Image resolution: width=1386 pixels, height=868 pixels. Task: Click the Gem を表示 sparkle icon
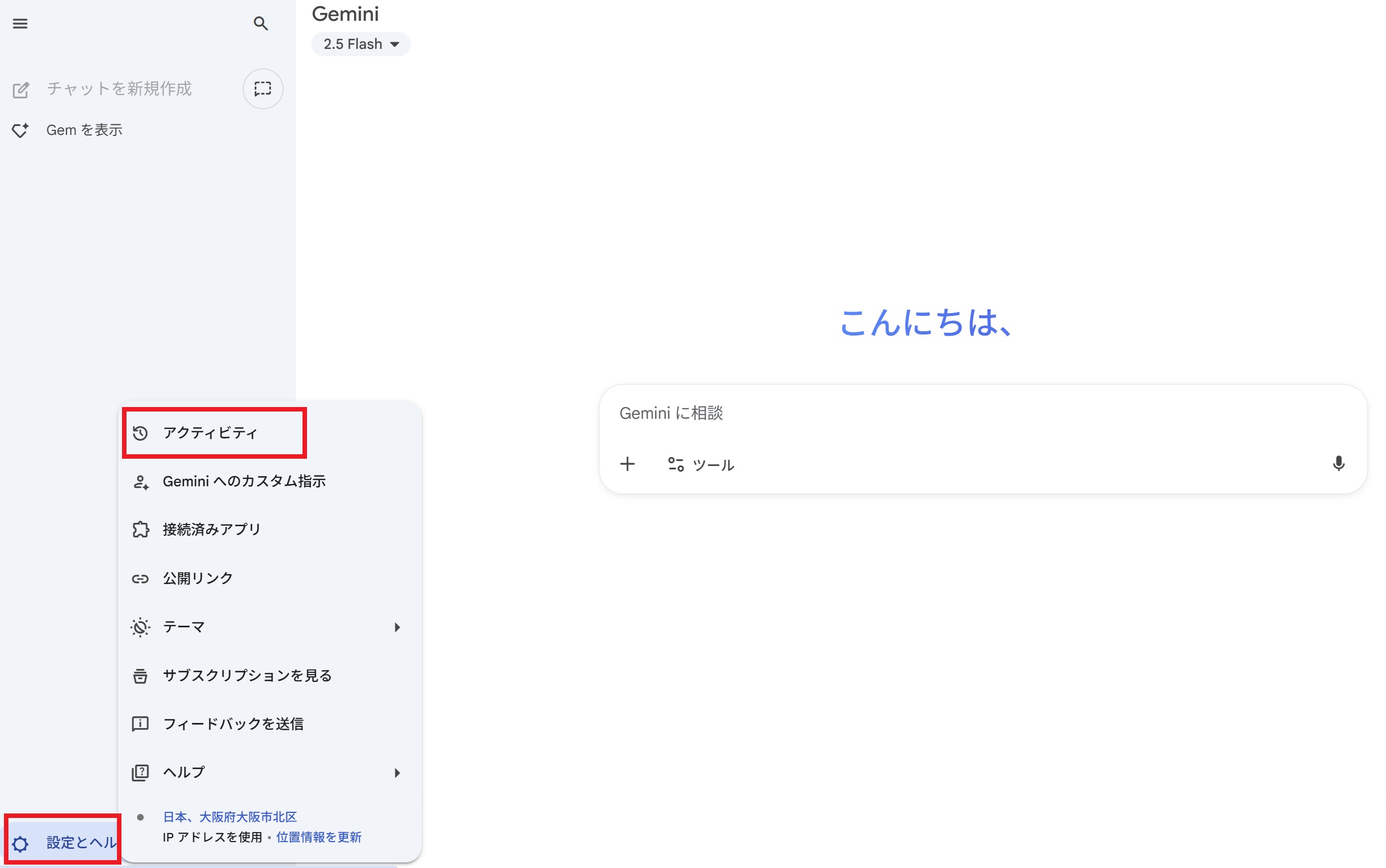click(21, 130)
